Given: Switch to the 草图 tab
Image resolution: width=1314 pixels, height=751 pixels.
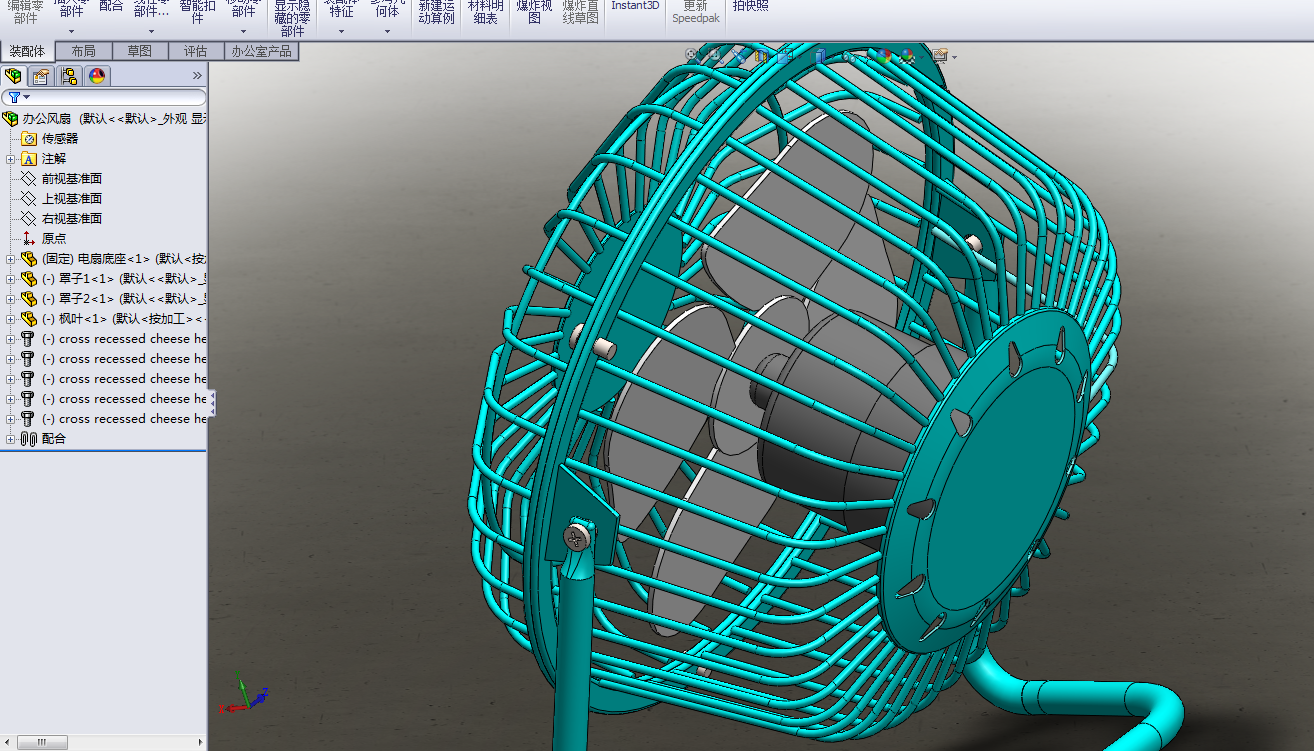Looking at the screenshot, I should [140, 51].
